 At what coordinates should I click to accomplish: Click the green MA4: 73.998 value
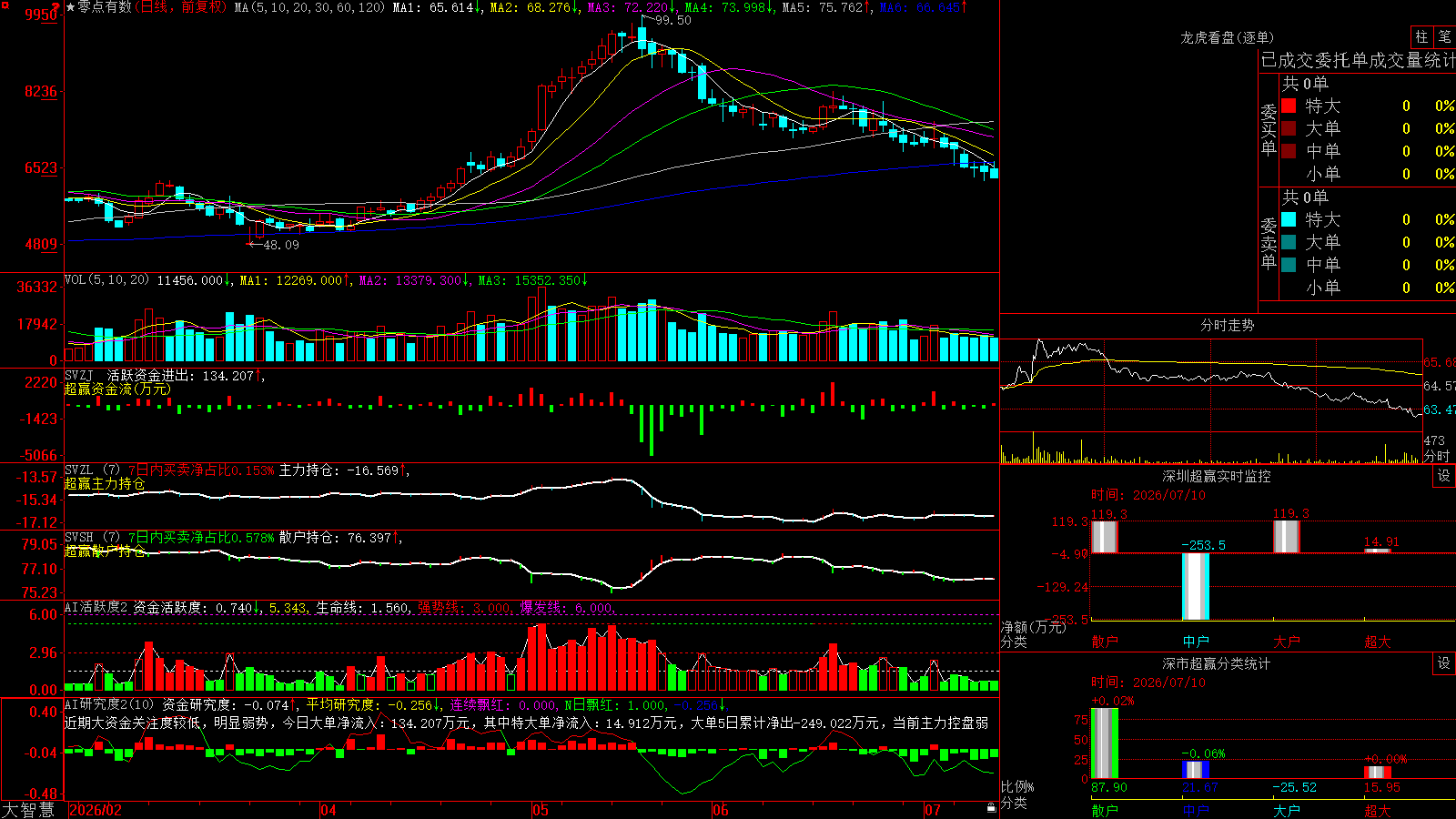729,7
